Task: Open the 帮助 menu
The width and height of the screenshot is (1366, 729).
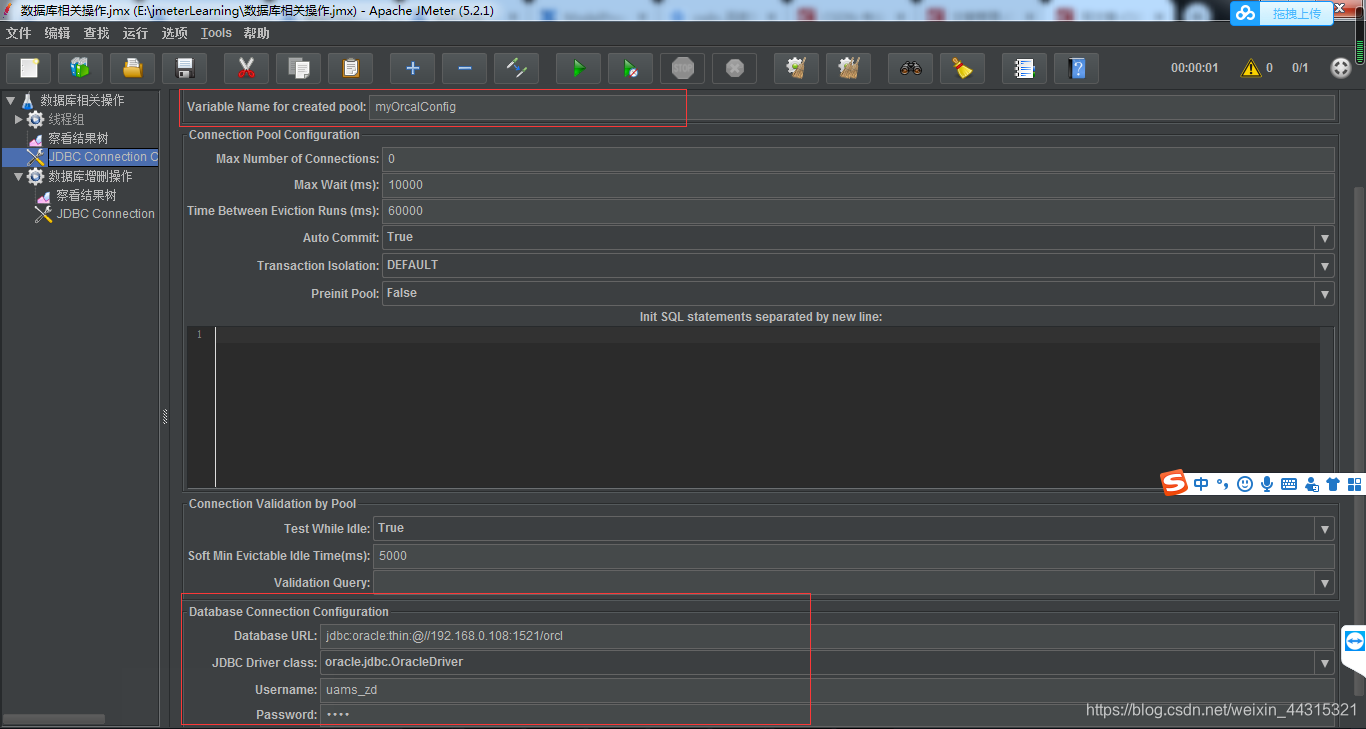Action: click(x=257, y=33)
